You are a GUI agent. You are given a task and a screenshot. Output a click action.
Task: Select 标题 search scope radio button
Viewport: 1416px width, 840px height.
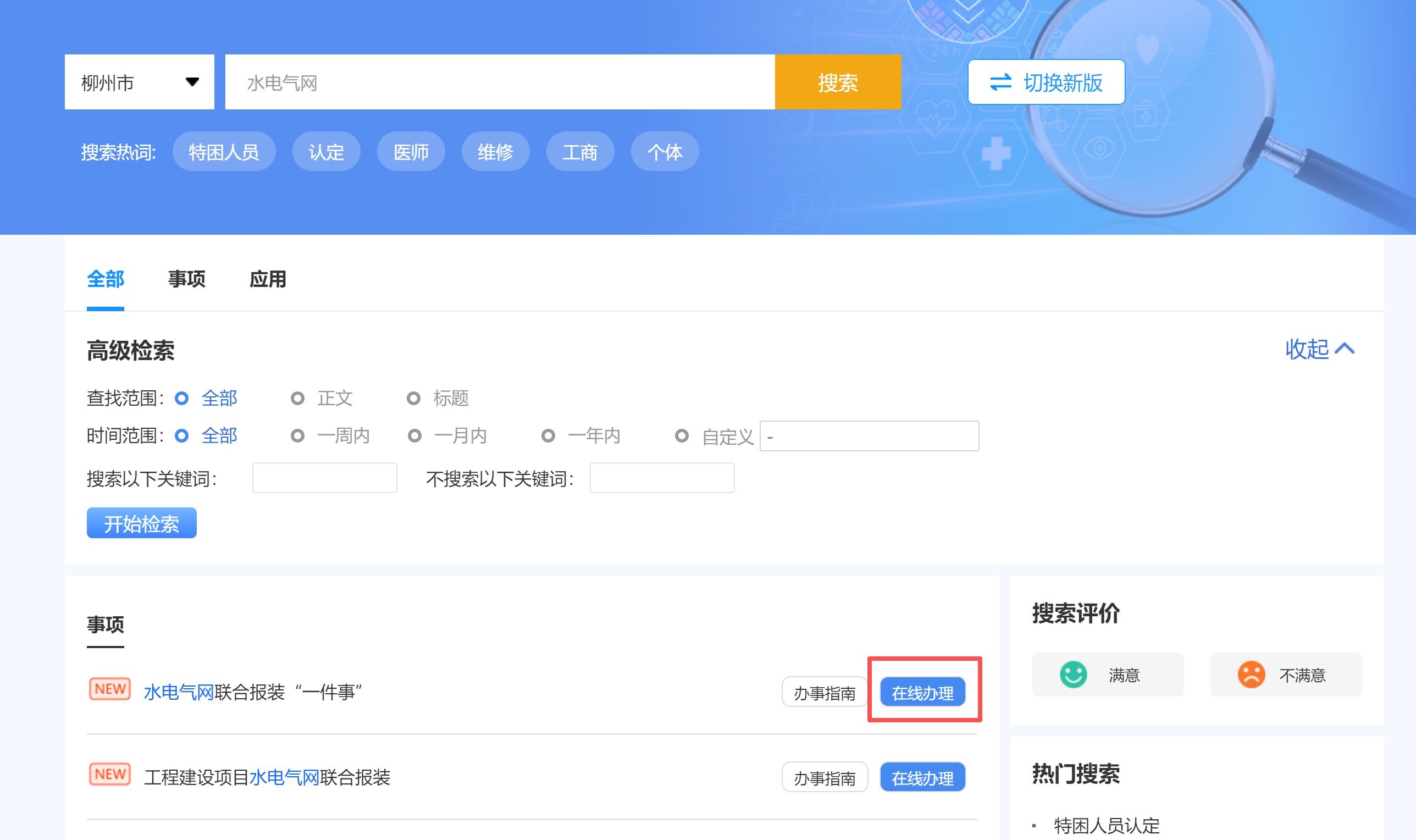(414, 399)
